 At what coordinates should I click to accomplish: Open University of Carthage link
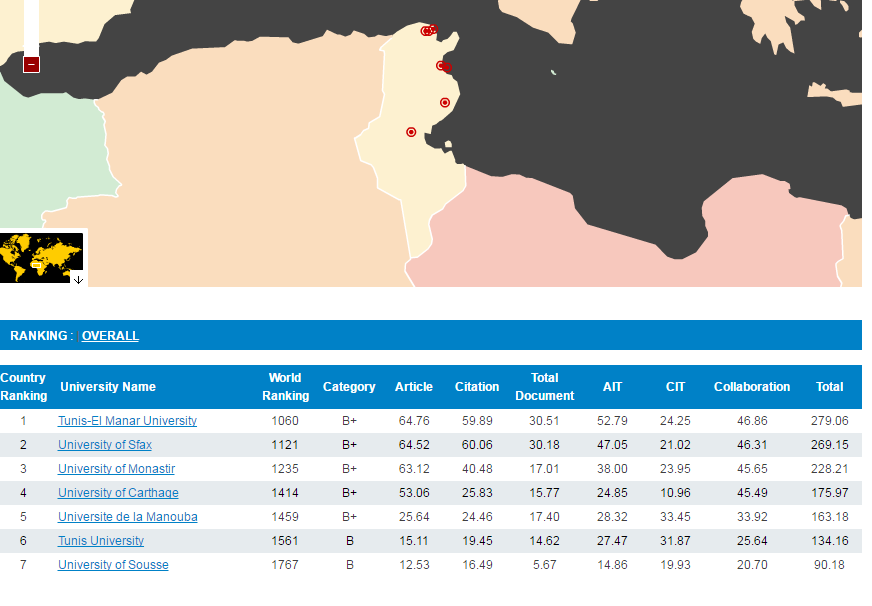118,493
